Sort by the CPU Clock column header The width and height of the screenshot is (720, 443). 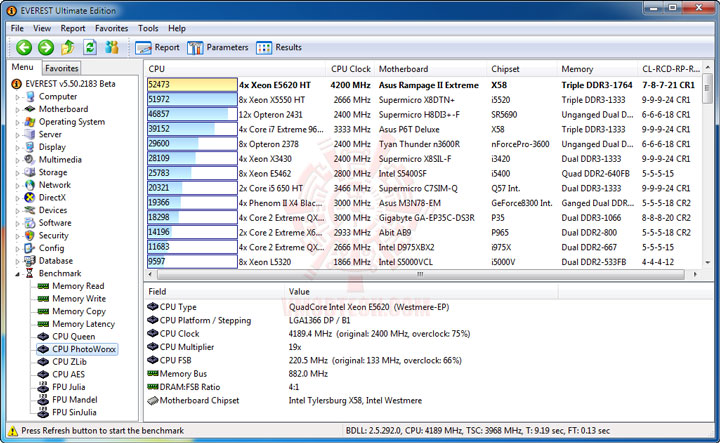click(350, 69)
